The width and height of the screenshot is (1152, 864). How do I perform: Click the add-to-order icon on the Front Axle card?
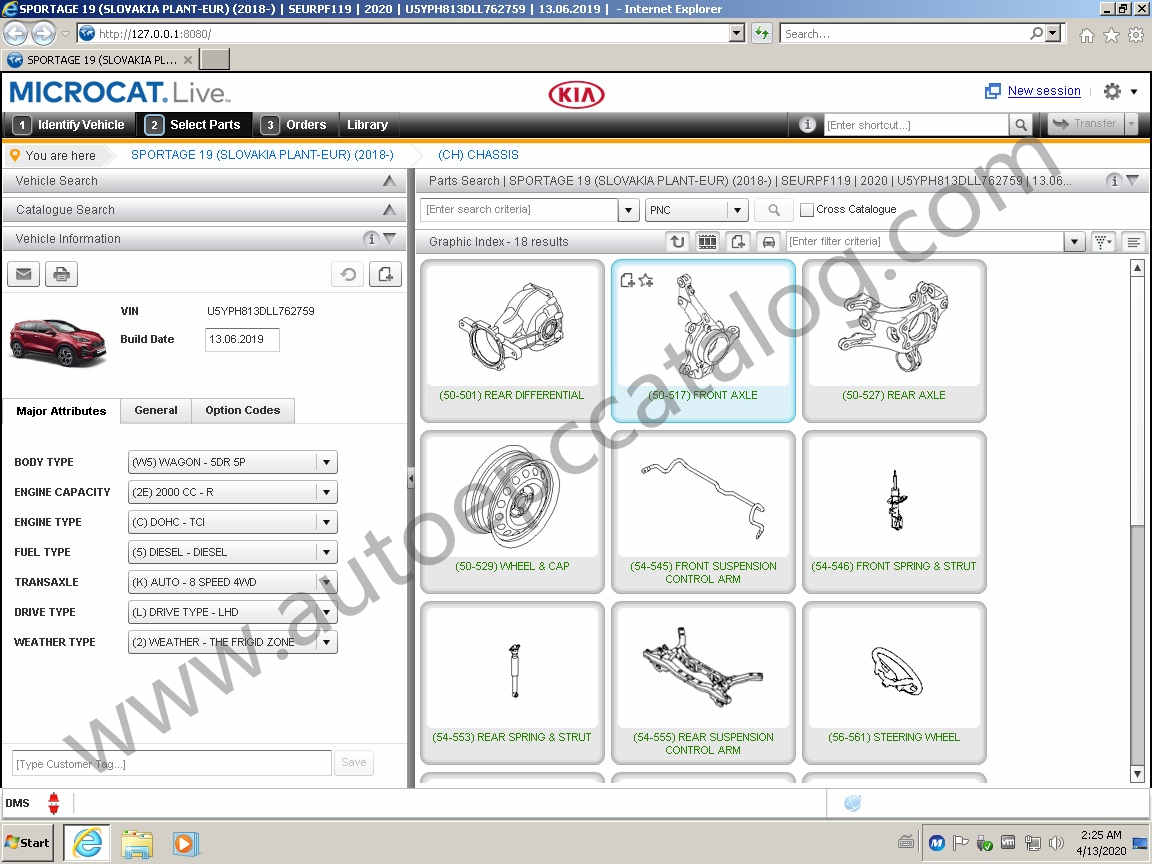click(x=627, y=280)
